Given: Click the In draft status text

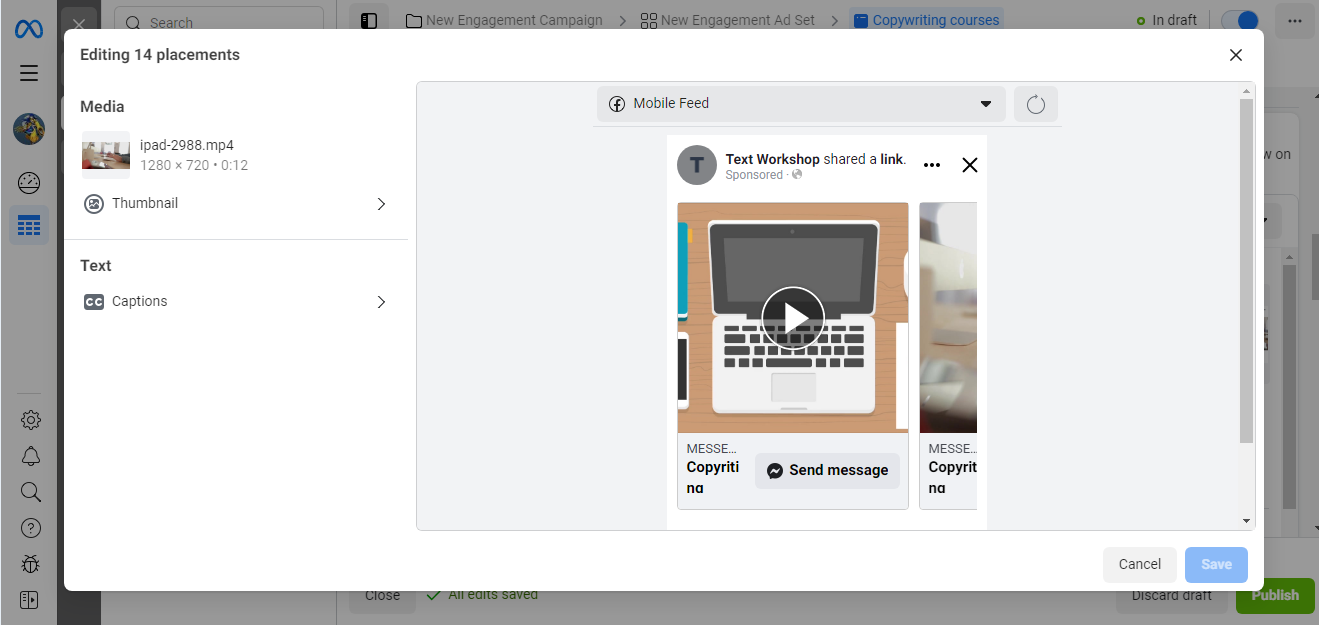Looking at the screenshot, I should coord(1174,20).
